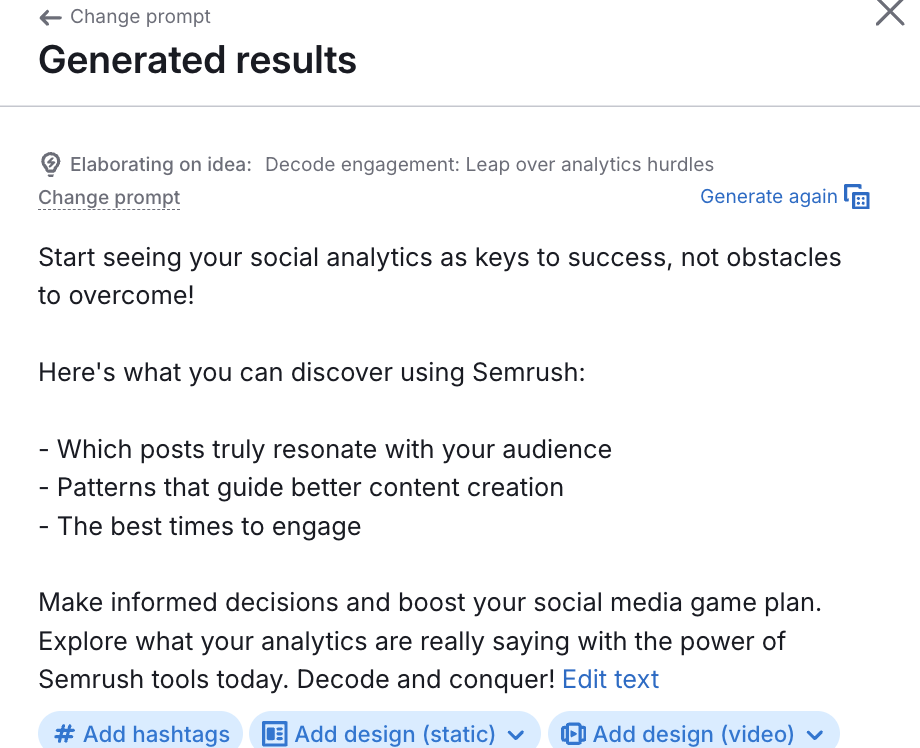Viewport: 920px width, 748px height.
Task: Click the bullet line about best times to engage
Action: [x=200, y=526]
